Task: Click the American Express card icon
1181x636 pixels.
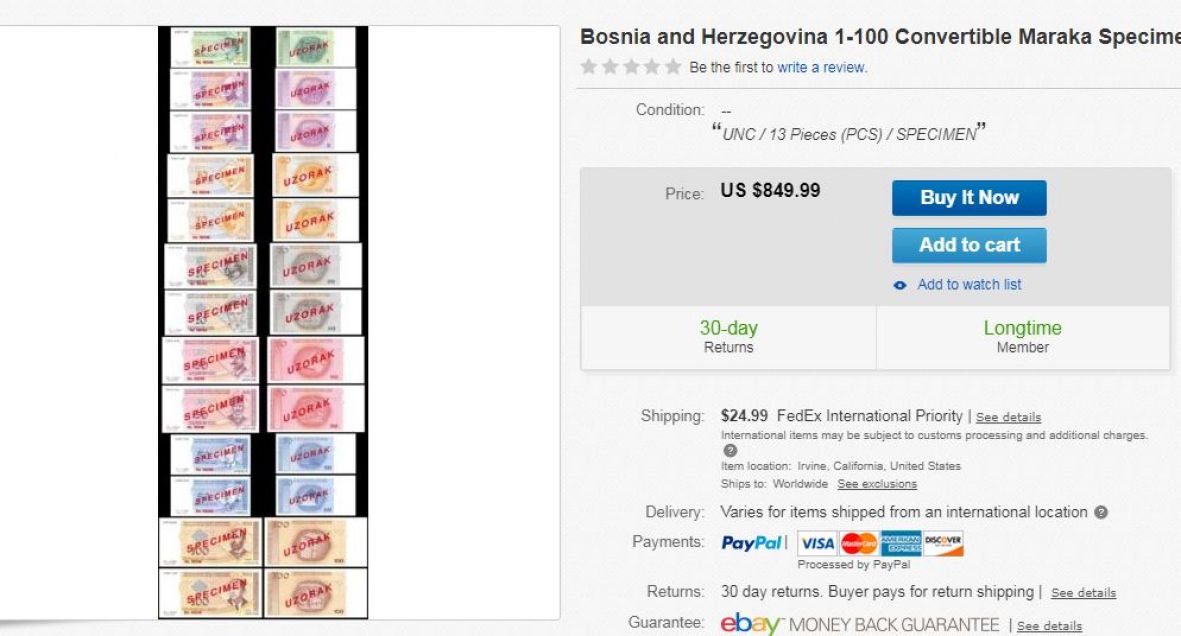Action: pyautogui.click(x=900, y=543)
